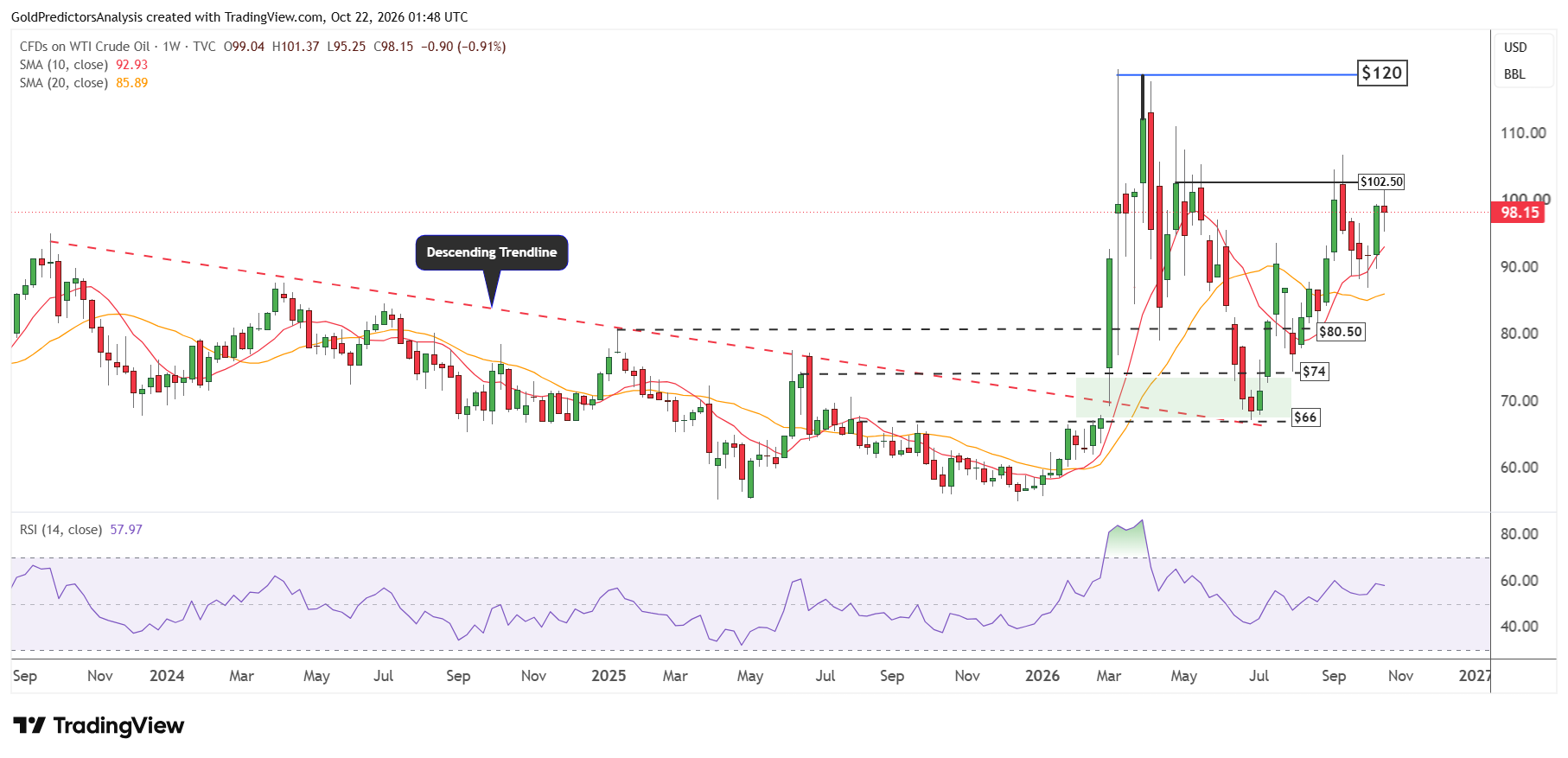Click the 90.00 price axis value
Image resolution: width=1568 pixels, height=758 pixels.
coord(1520,267)
